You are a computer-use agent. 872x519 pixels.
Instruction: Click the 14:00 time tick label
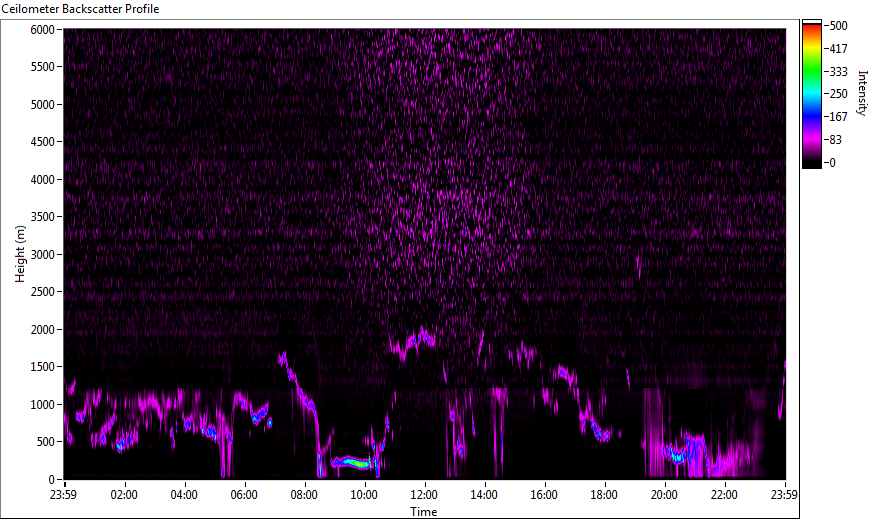point(484,495)
